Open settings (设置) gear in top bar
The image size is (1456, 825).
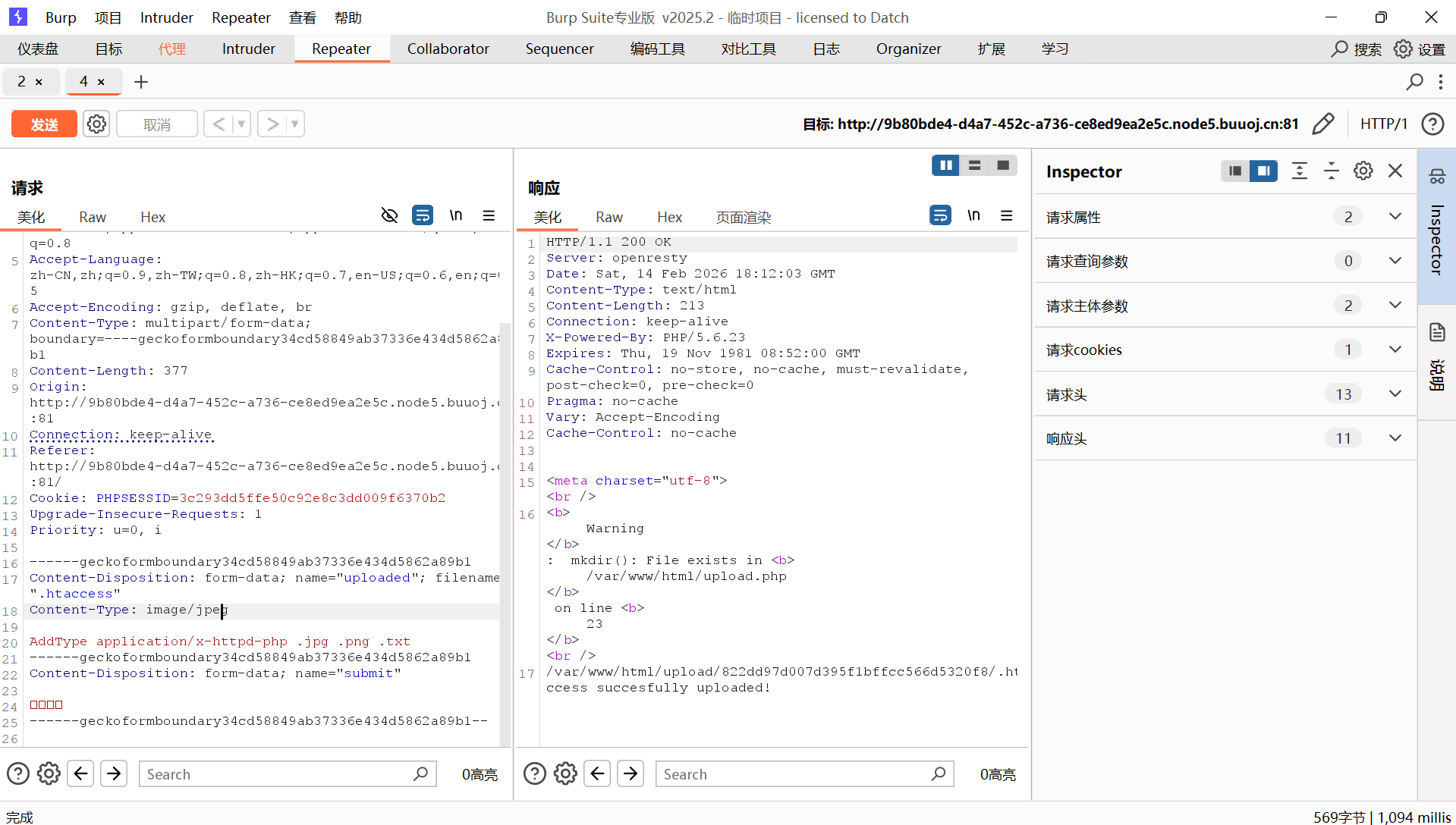pyautogui.click(x=1404, y=49)
